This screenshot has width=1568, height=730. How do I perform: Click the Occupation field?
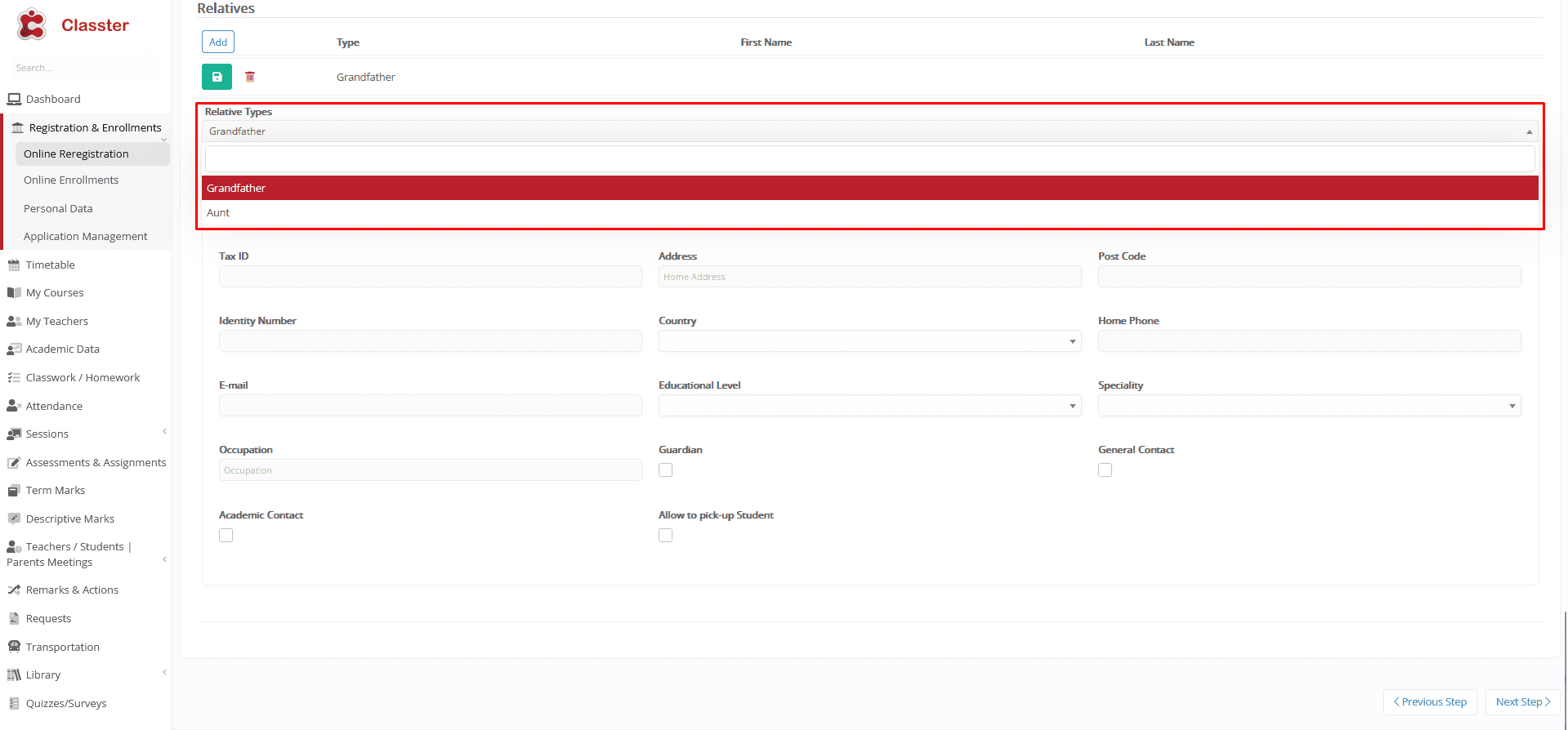[x=431, y=470]
